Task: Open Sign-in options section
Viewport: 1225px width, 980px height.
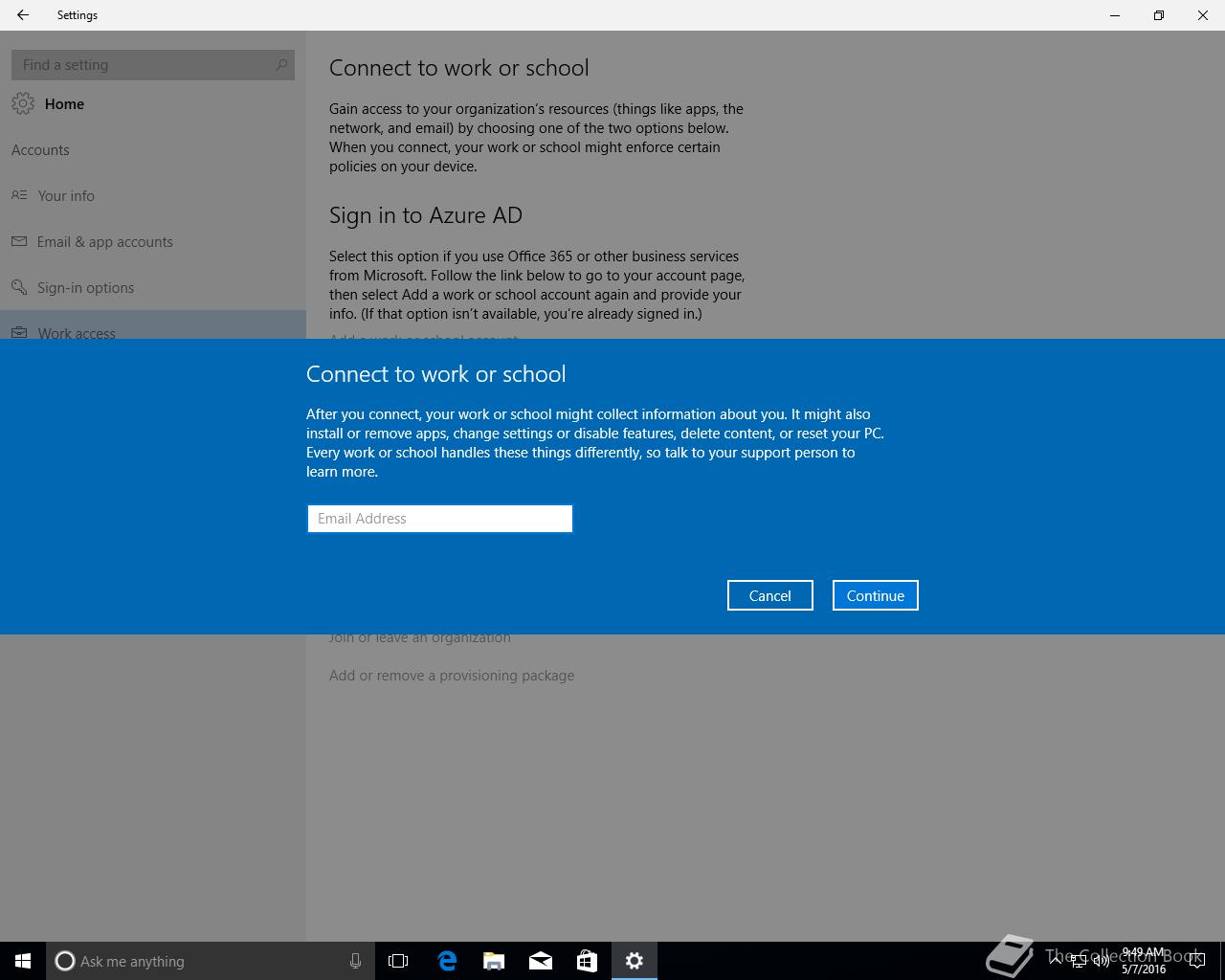Action: pos(85,288)
